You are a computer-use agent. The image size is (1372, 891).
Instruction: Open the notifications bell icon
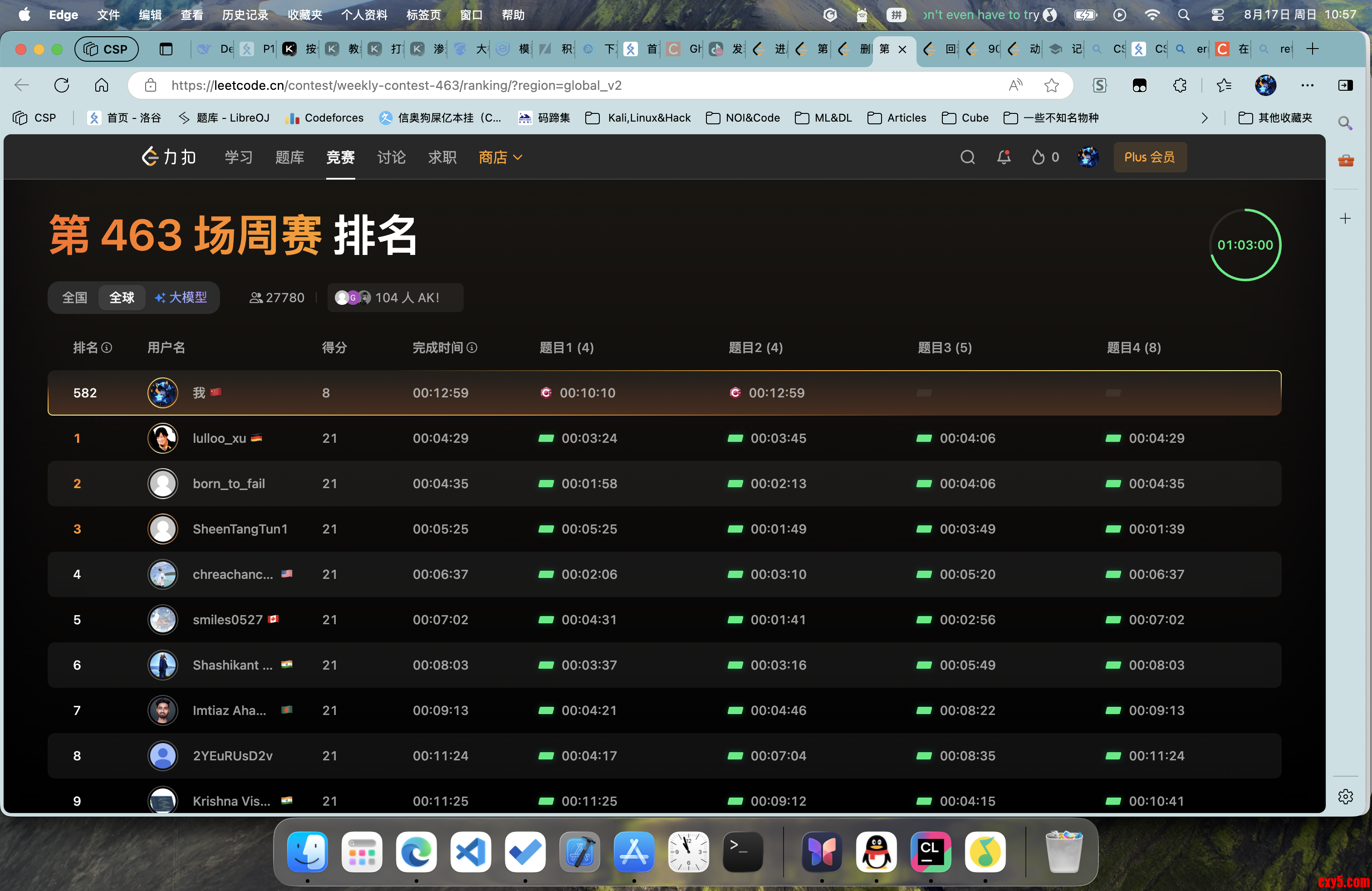coord(1004,157)
